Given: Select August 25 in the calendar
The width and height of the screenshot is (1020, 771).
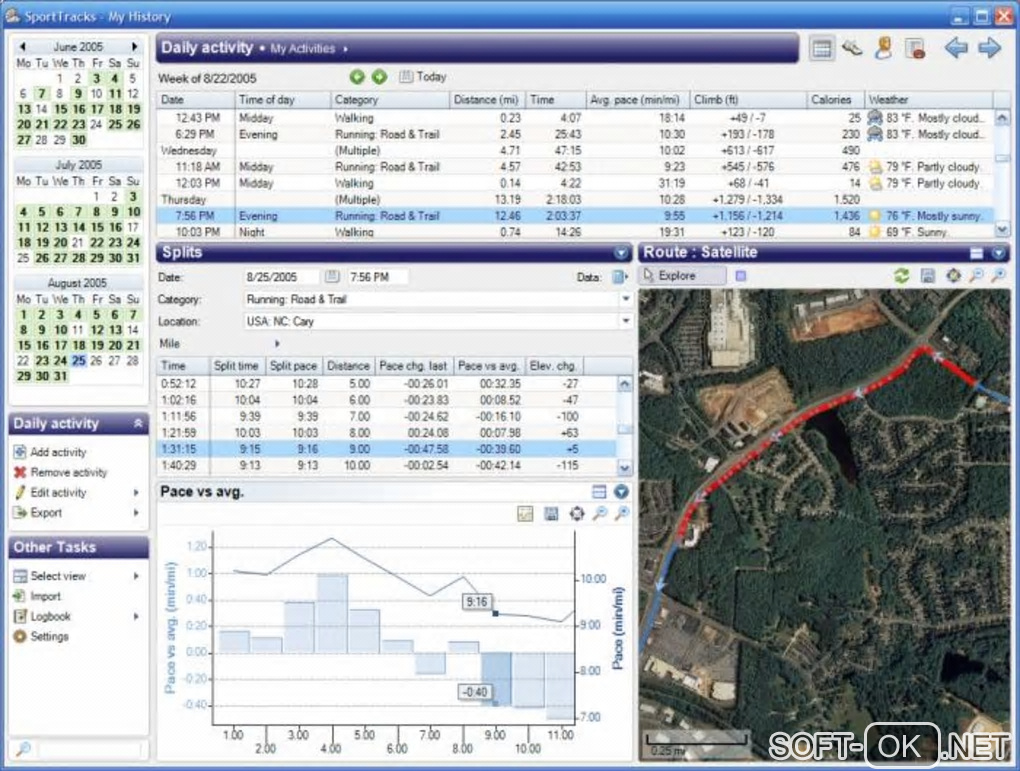Looking at the screenshot, I should (79, 360).
